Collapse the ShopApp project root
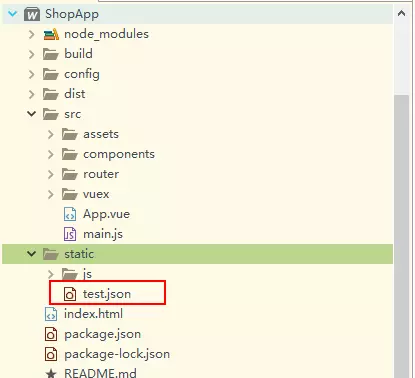Screen dimensions: 415x378 (13, 14)
